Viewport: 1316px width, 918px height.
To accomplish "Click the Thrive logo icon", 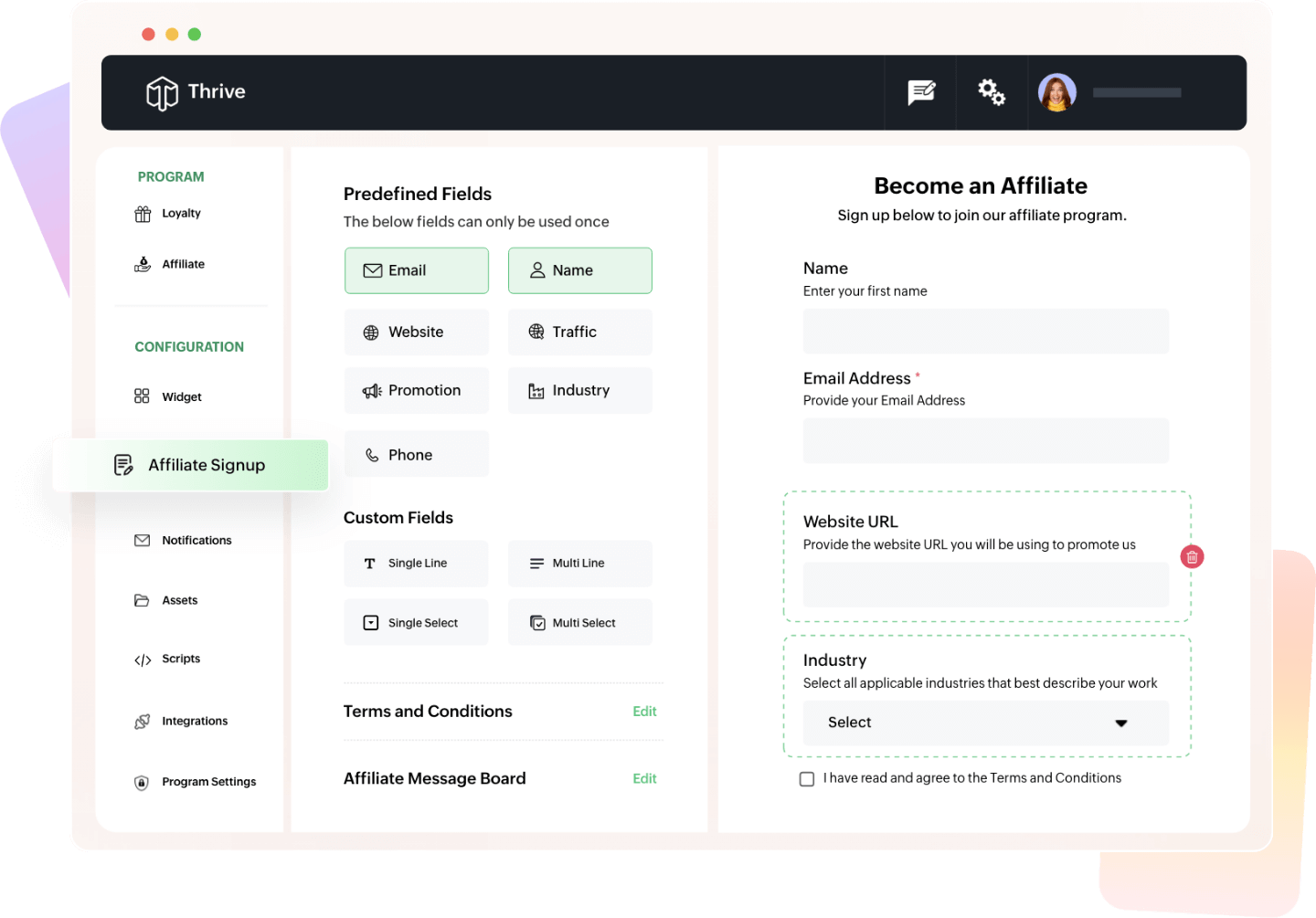I will pyautogui.click(x=162, y=92).
